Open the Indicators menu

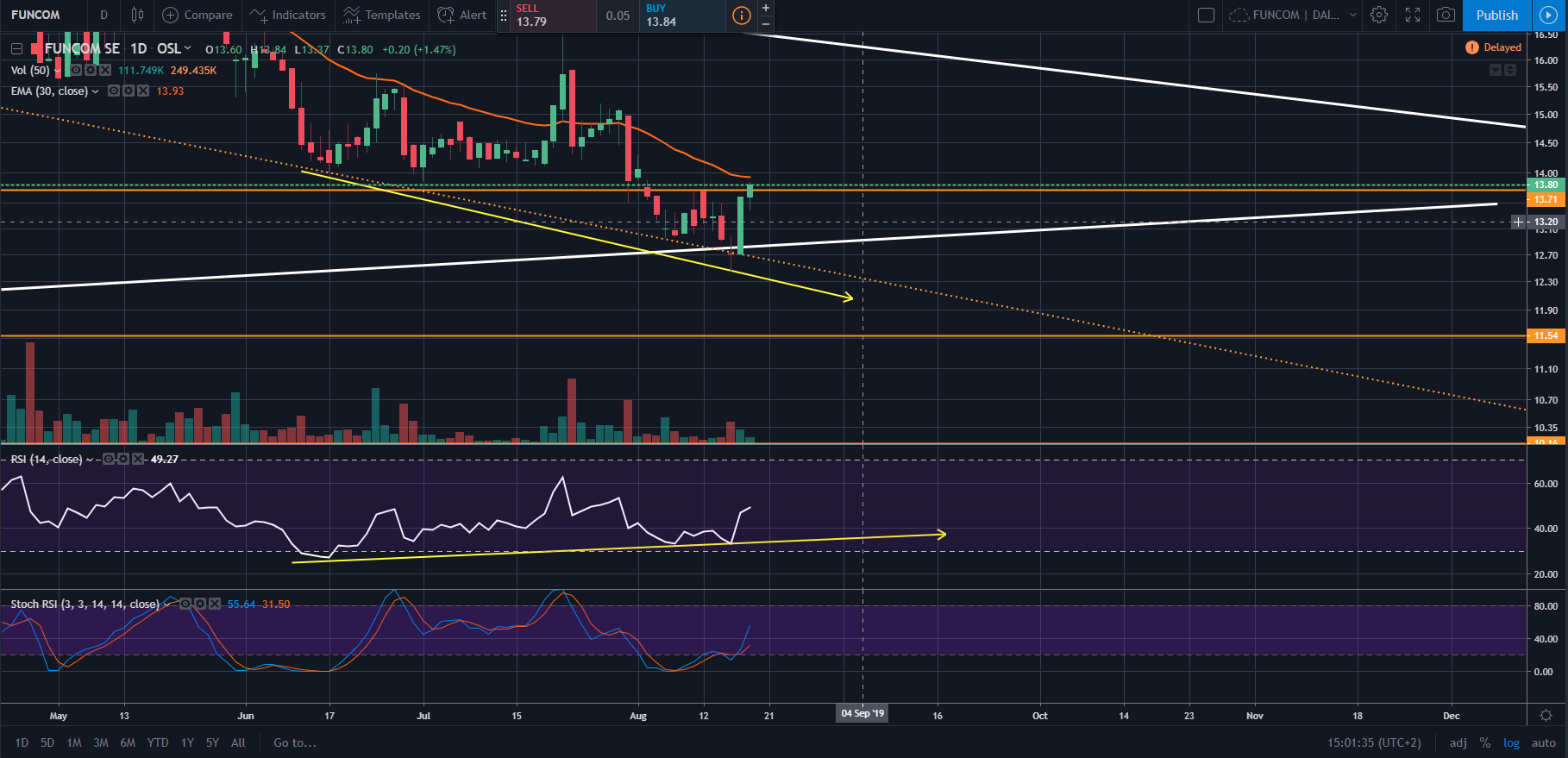tap(288, 15)
